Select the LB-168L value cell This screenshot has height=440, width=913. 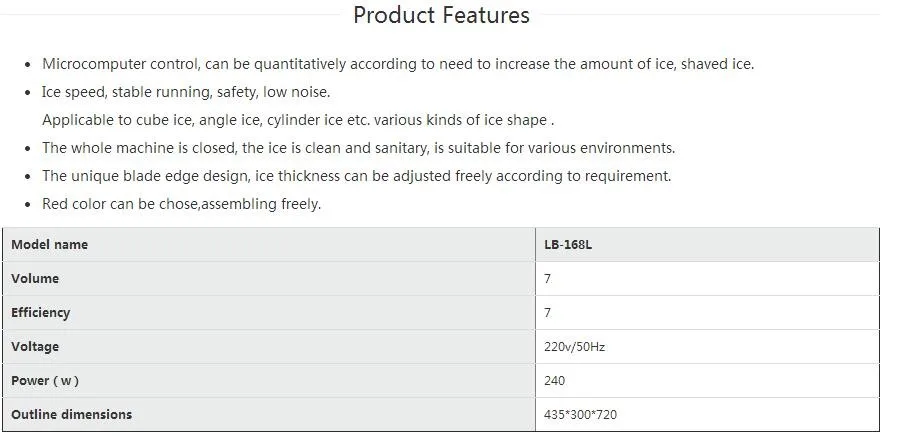point(706,245)
